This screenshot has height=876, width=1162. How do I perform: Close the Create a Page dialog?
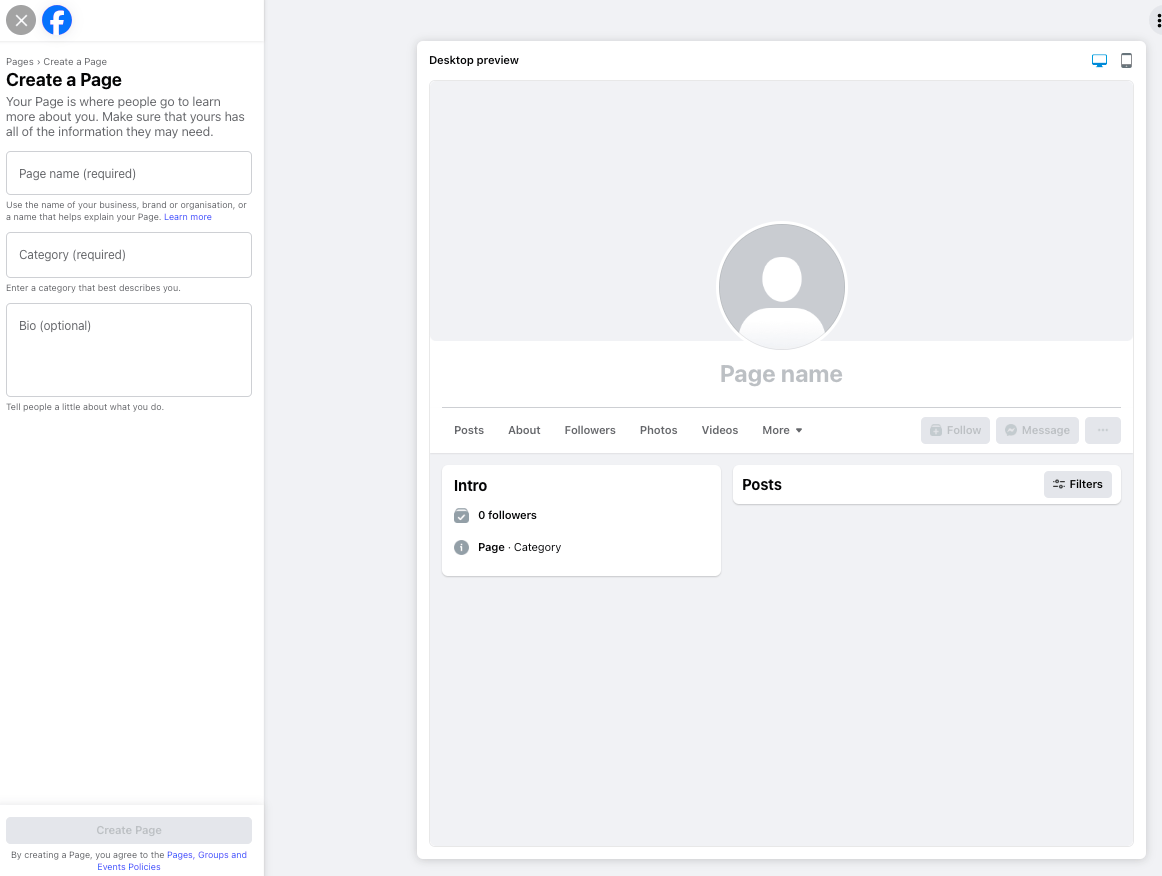pos(21,20)
